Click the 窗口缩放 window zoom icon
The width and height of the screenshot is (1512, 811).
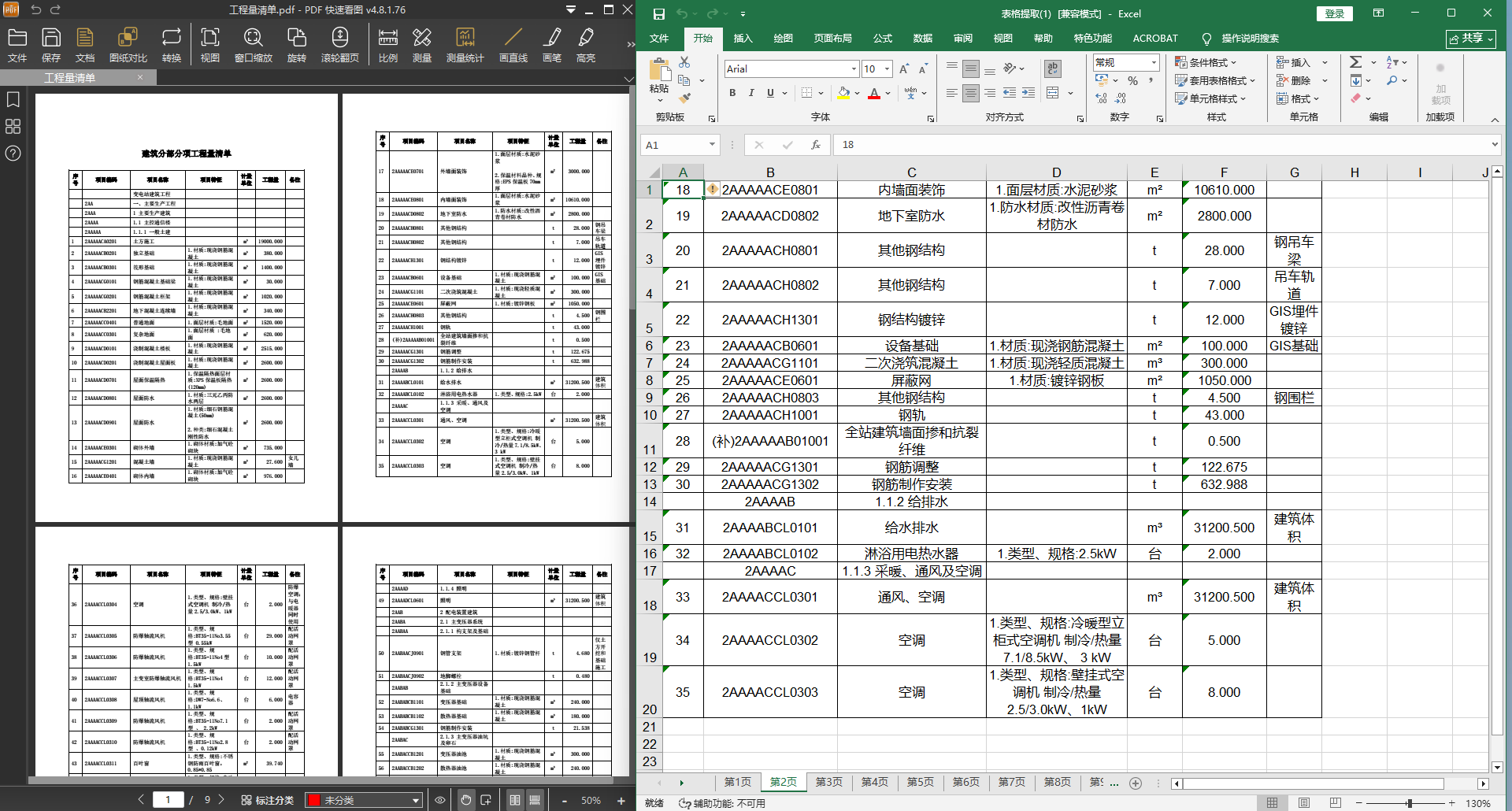(253, 45)
